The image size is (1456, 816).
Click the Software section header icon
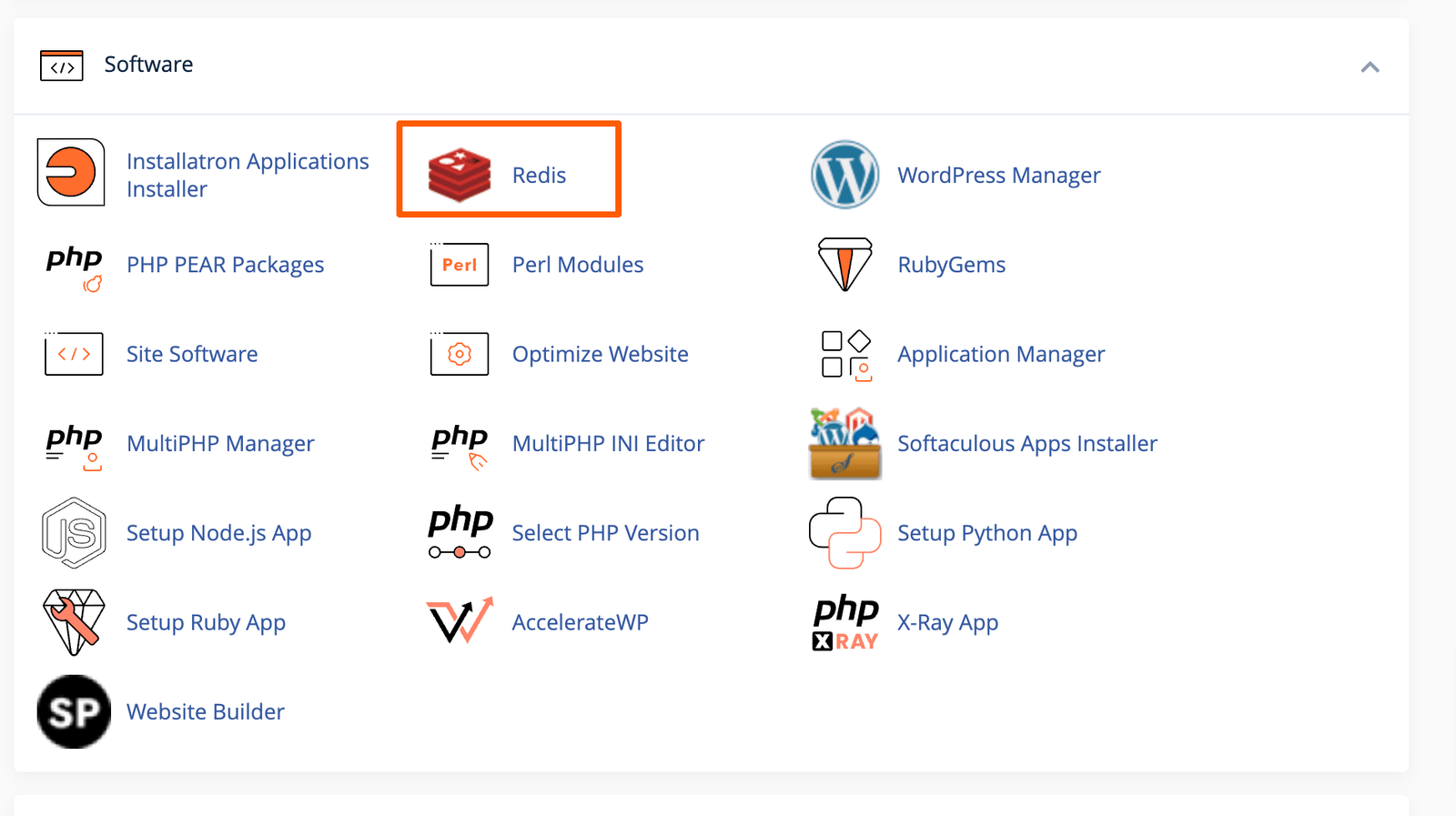[62, 65]
